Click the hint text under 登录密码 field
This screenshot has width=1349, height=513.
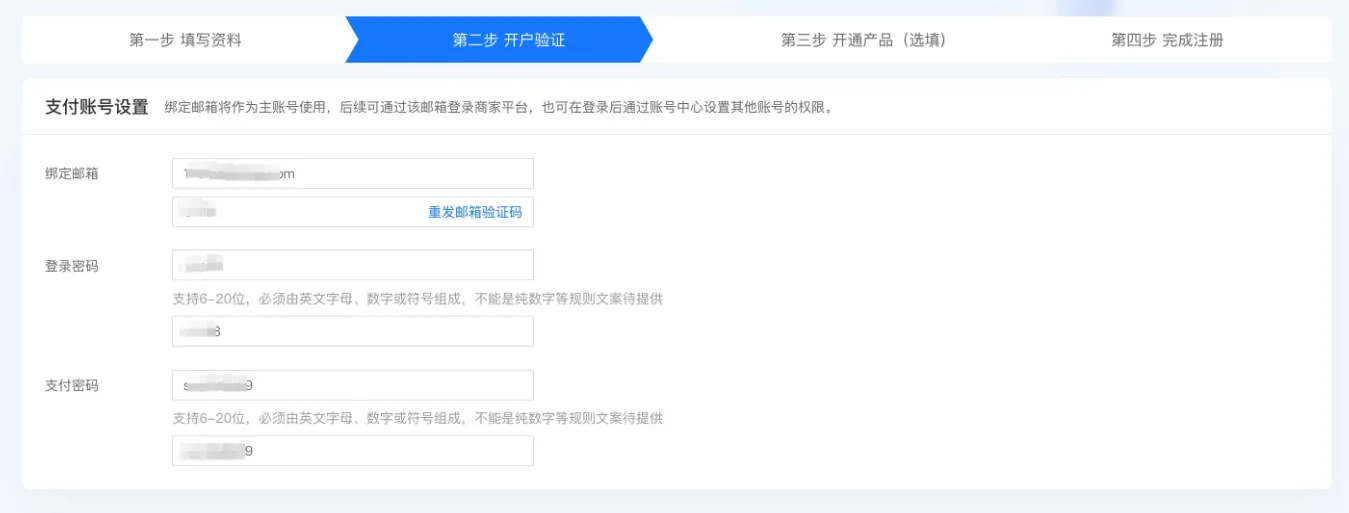tap(417, 299)
